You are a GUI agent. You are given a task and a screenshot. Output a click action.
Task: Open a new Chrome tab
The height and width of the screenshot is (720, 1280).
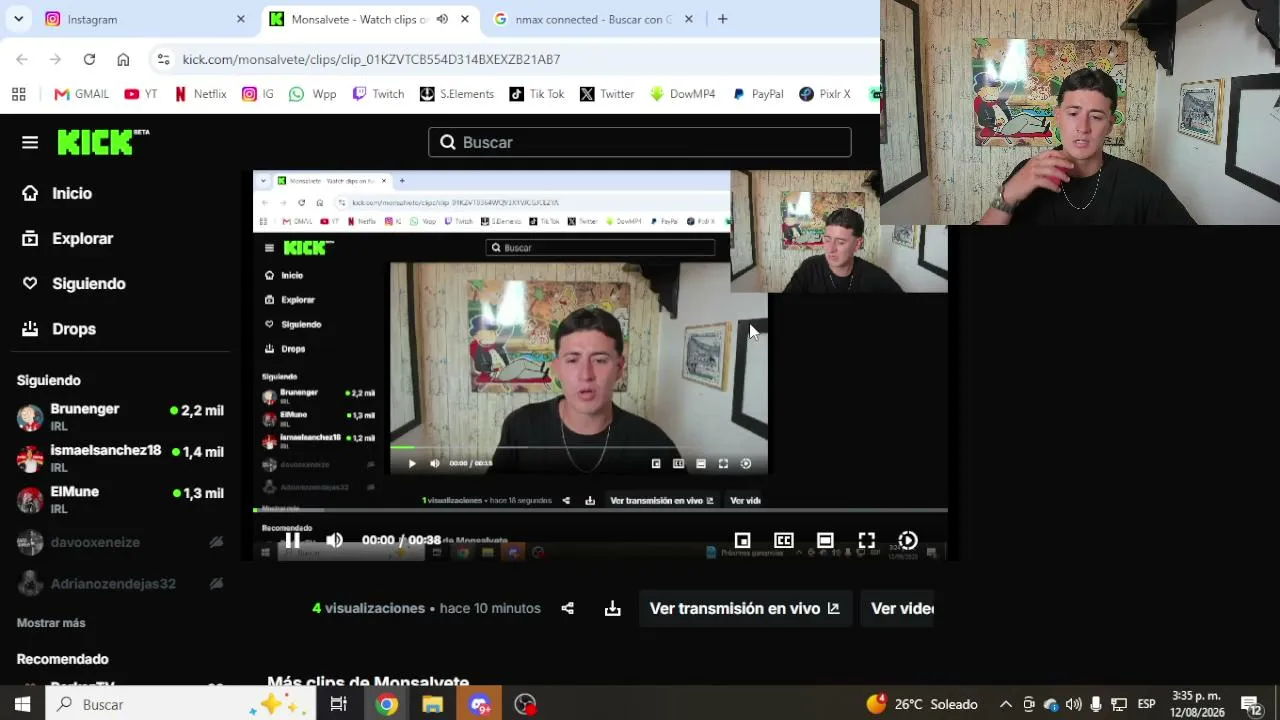pyautogui.click(x=722, y=19)
